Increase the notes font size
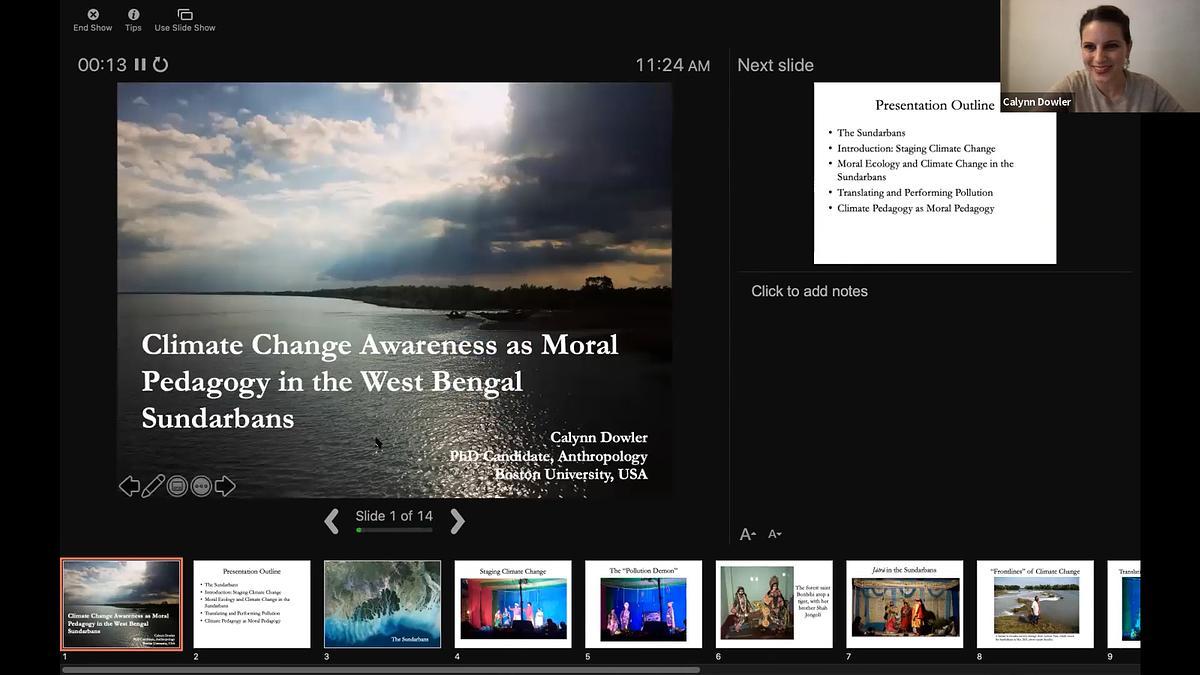The width and height of the screenshot is (1200, 675). pyautogui.click(x=747, y=535)
